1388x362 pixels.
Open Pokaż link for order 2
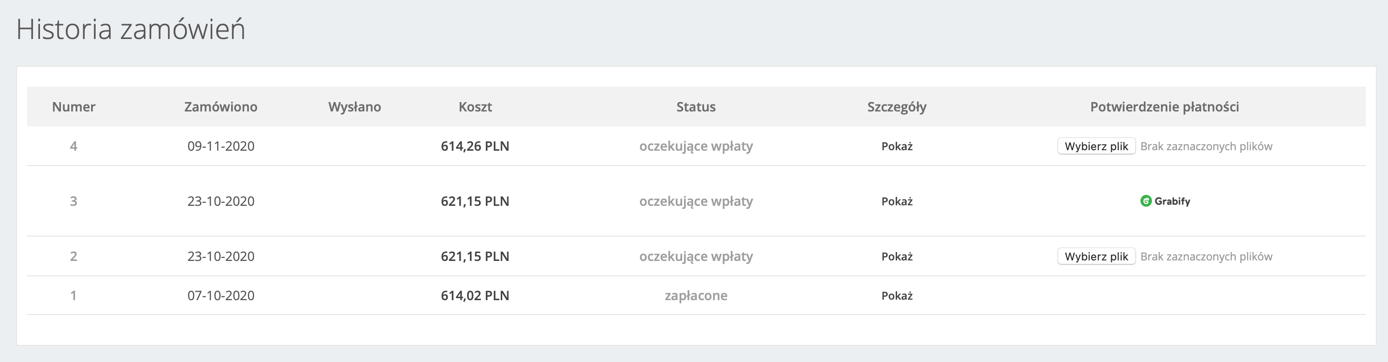[897, 256]
